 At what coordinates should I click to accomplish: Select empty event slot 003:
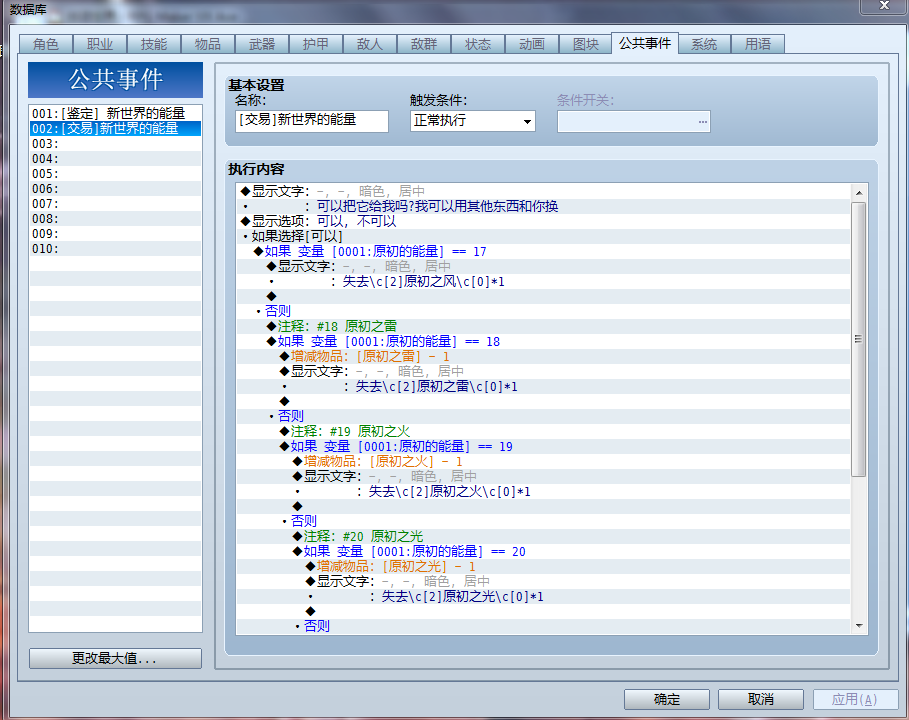(115, 144)
